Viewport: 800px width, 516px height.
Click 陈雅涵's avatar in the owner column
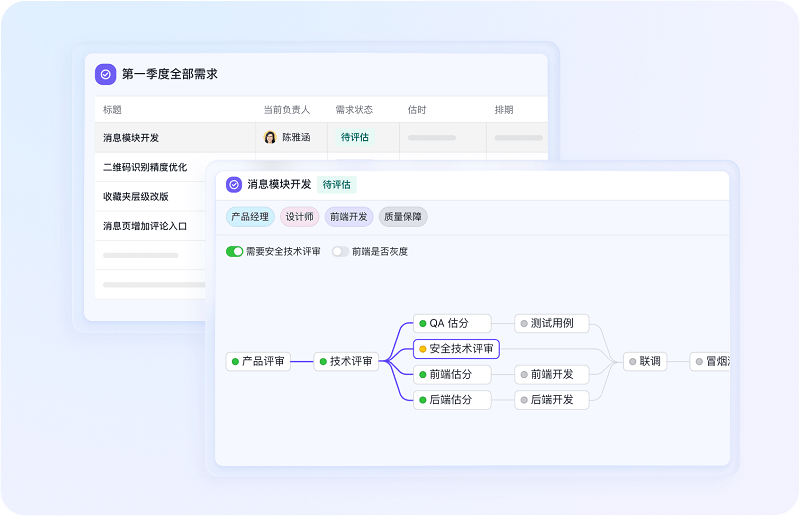pyautogui.click(x=270, y=137)
